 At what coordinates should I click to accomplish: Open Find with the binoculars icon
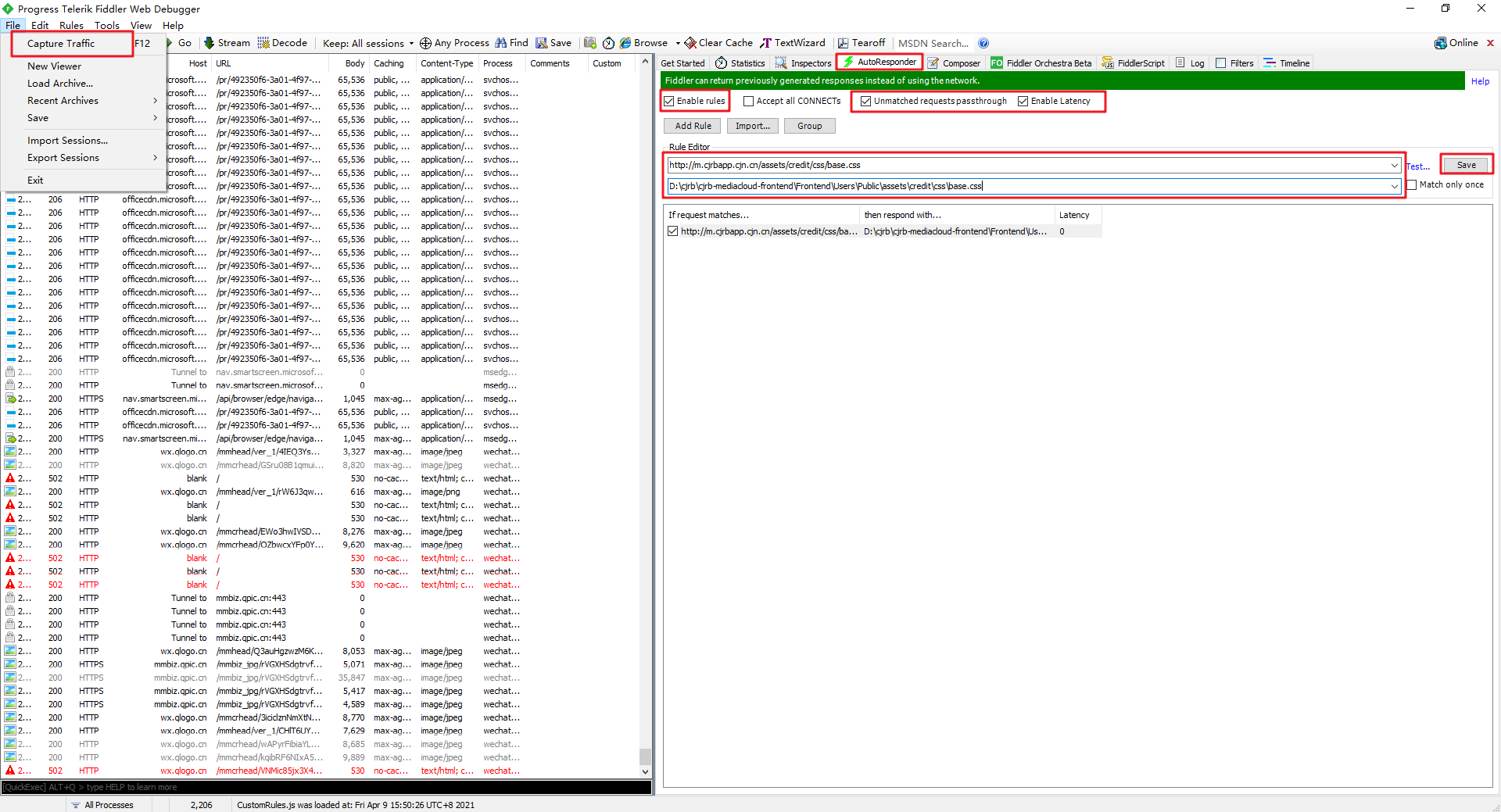pyautogui.click(x=501, y=43)
